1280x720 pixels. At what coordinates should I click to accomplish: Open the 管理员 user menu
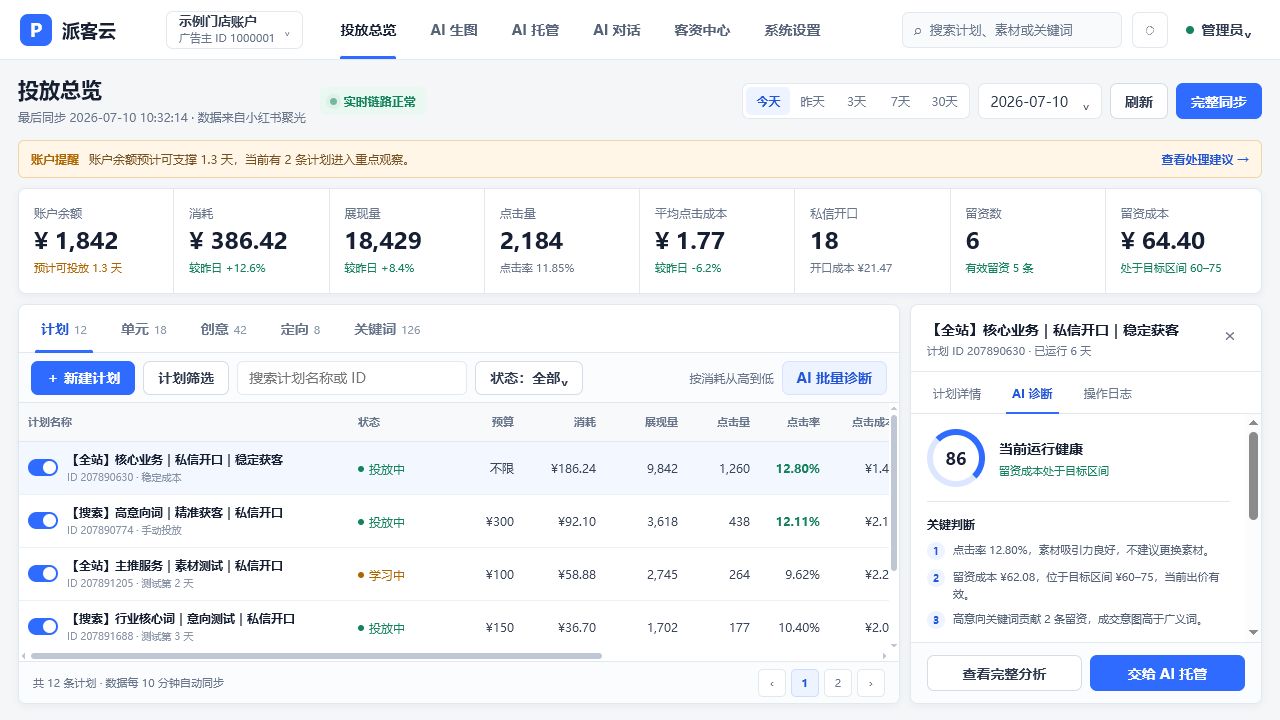coord(1218,30)
